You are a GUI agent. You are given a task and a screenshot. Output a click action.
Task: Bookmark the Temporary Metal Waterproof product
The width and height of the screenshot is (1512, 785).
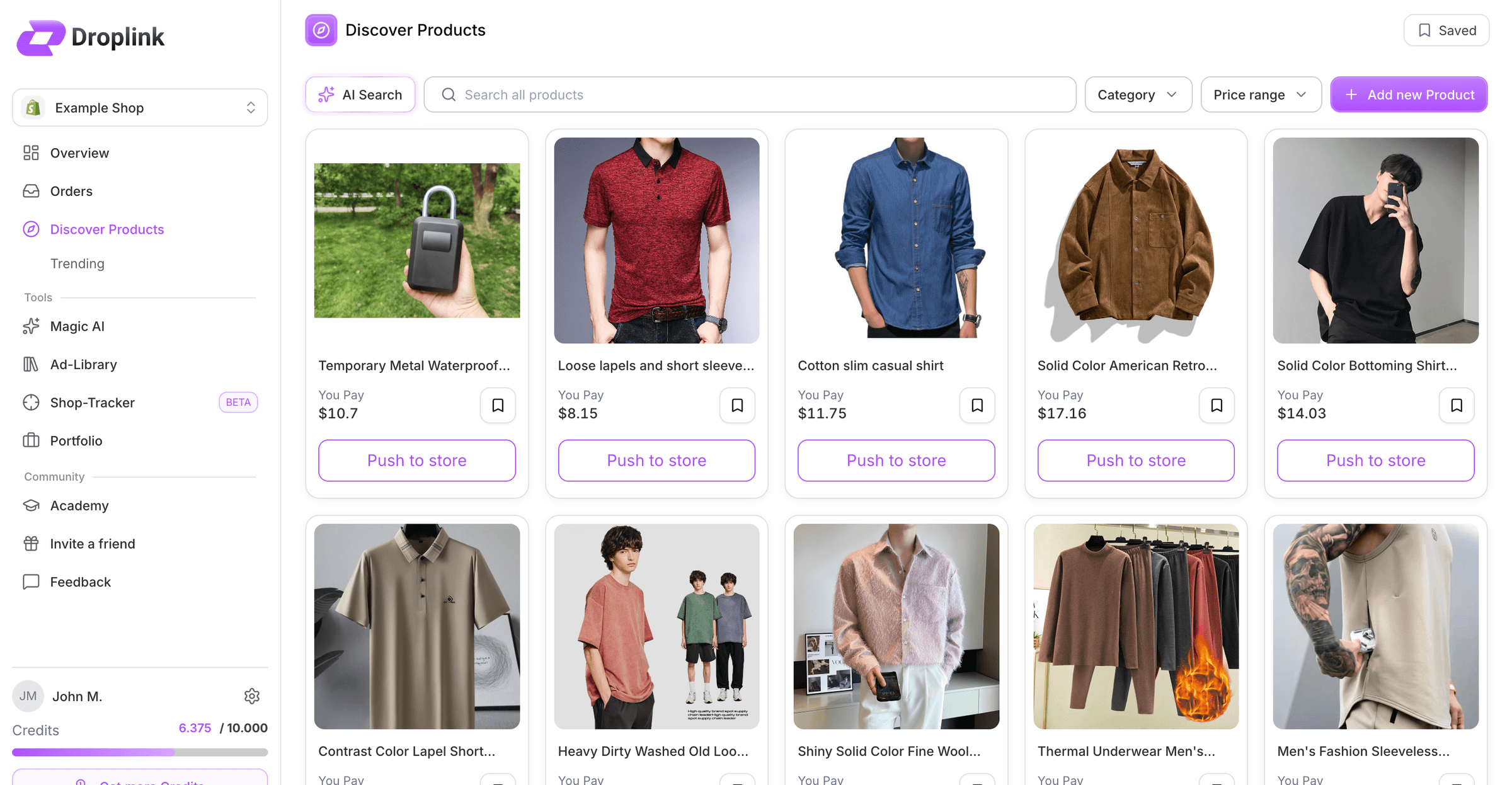pos(498,405)
